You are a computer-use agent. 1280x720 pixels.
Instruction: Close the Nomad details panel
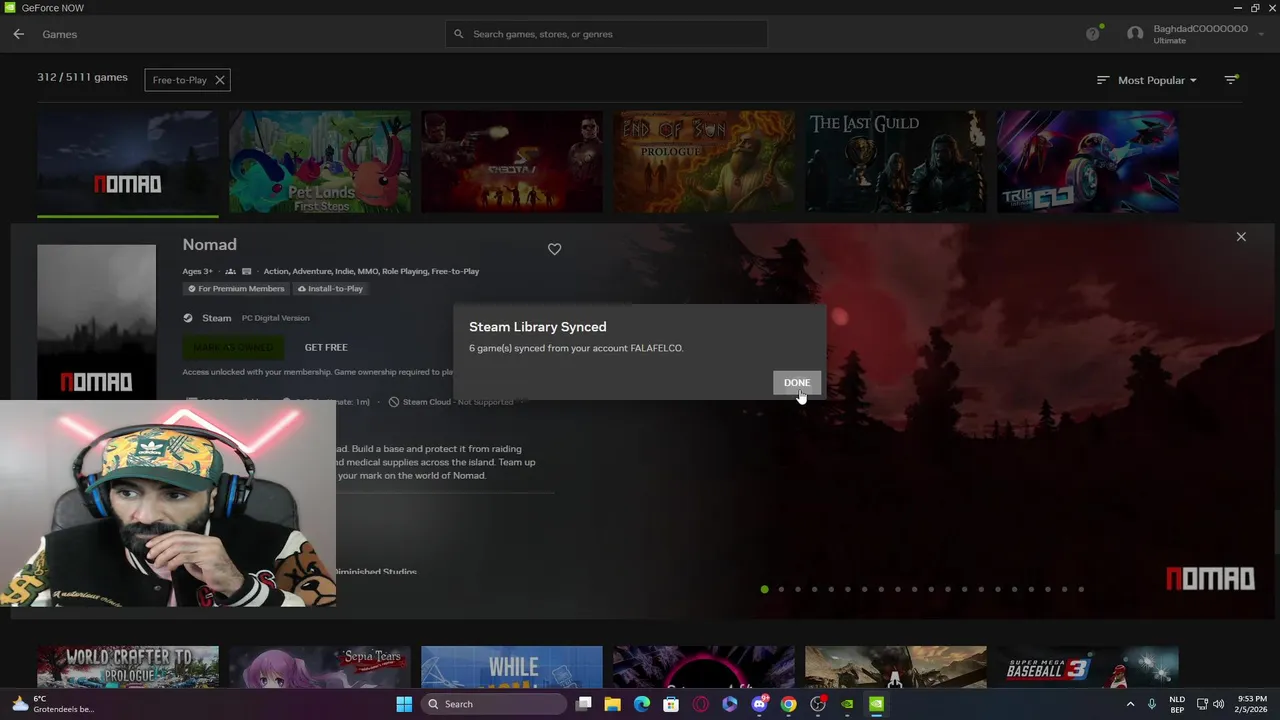click(x=1241, y=237)
